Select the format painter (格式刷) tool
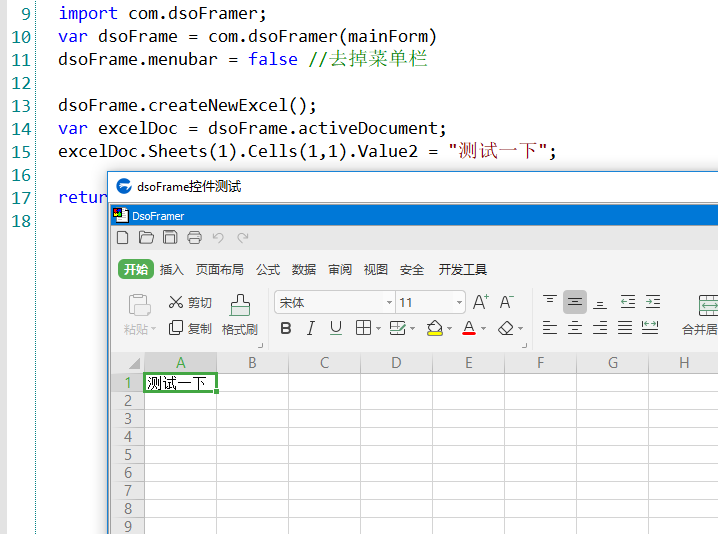 pyautogui.click(x=240, y=314)
